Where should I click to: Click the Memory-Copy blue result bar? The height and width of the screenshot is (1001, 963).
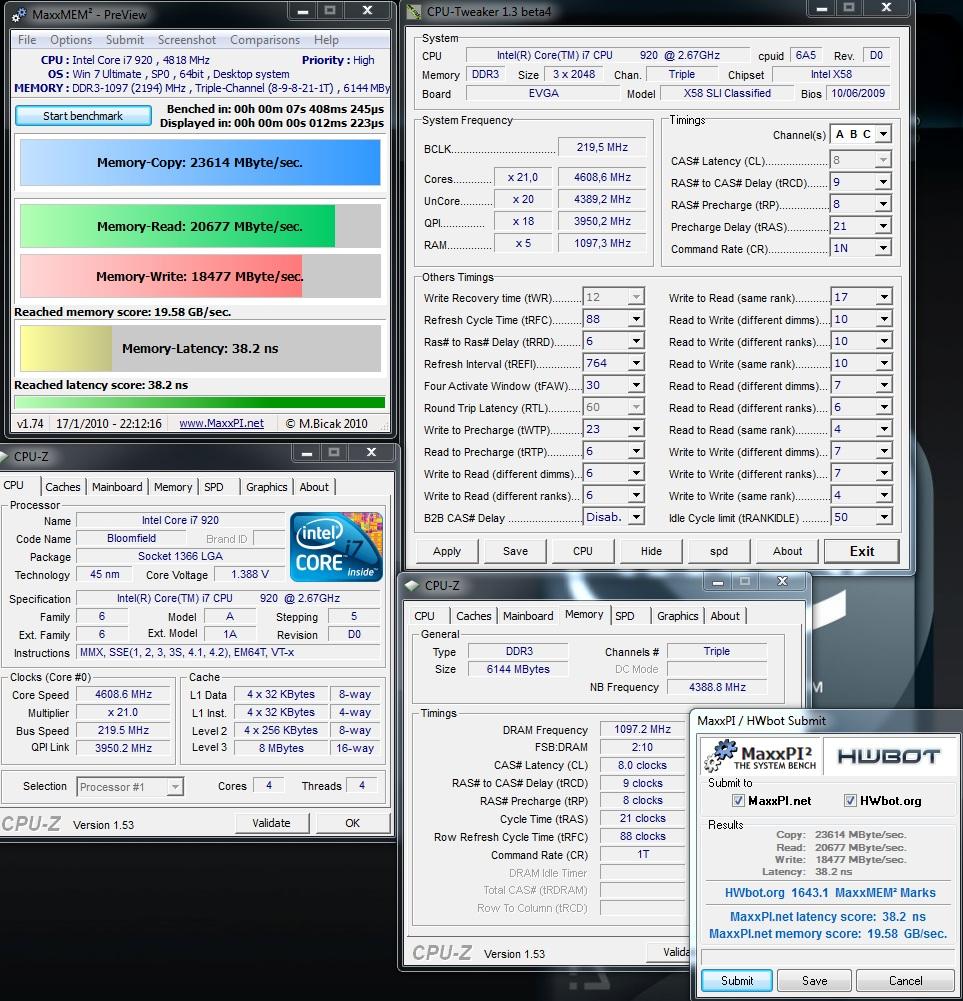(200, 163)
